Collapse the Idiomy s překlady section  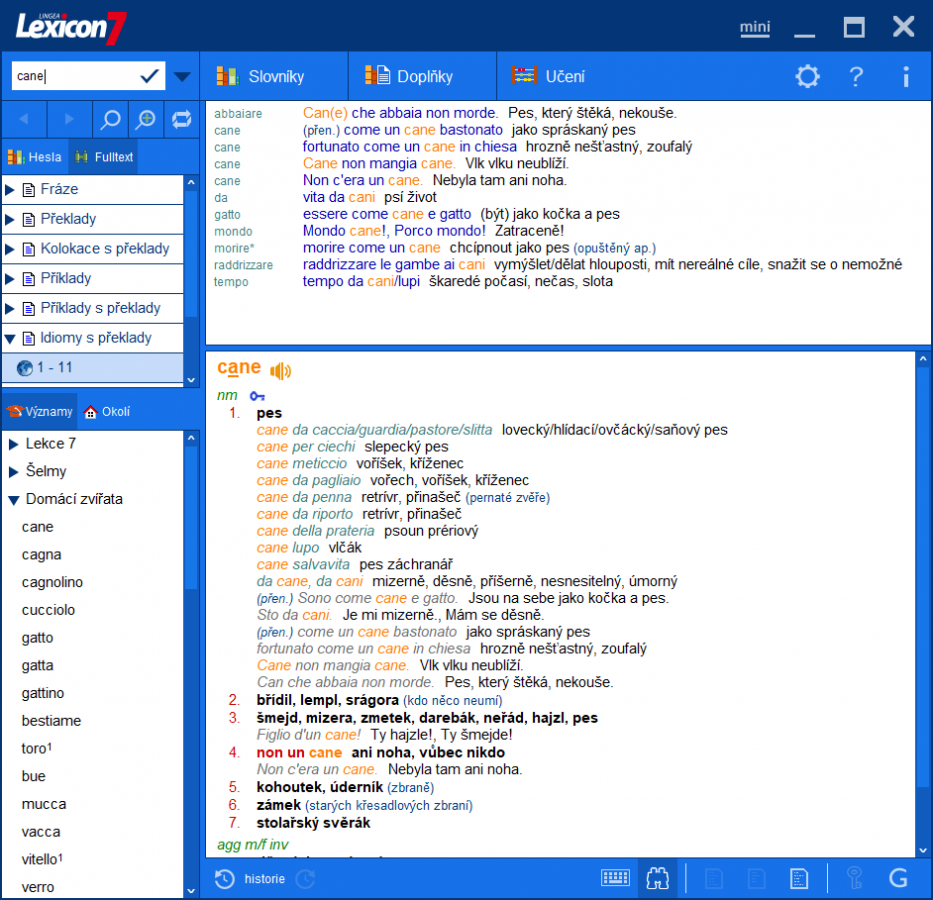click(11, 338)
